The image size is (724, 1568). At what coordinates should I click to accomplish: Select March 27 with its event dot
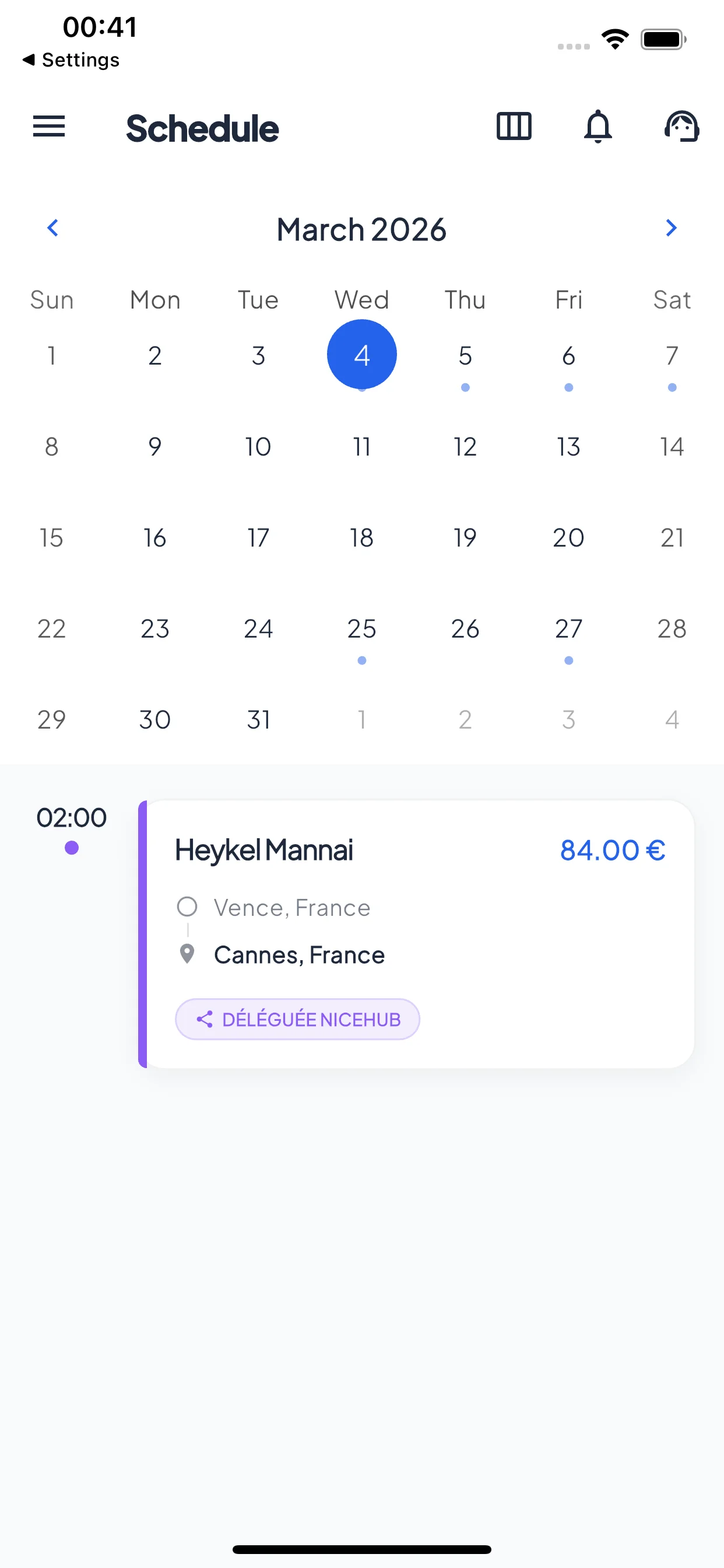(568, 629)
